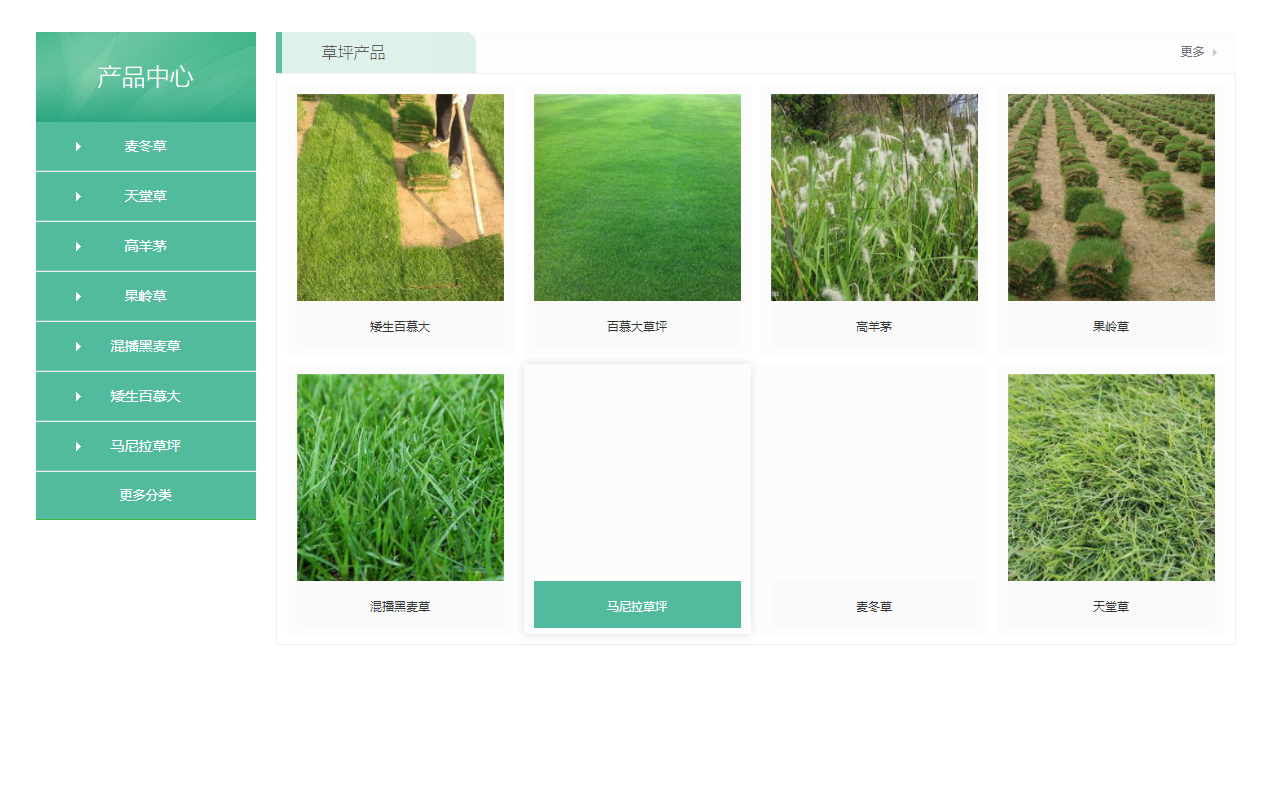Click the highlighted 马尼拉草坪 product label
This screenshot has height=797, width=1284.
tap(637, 605)
